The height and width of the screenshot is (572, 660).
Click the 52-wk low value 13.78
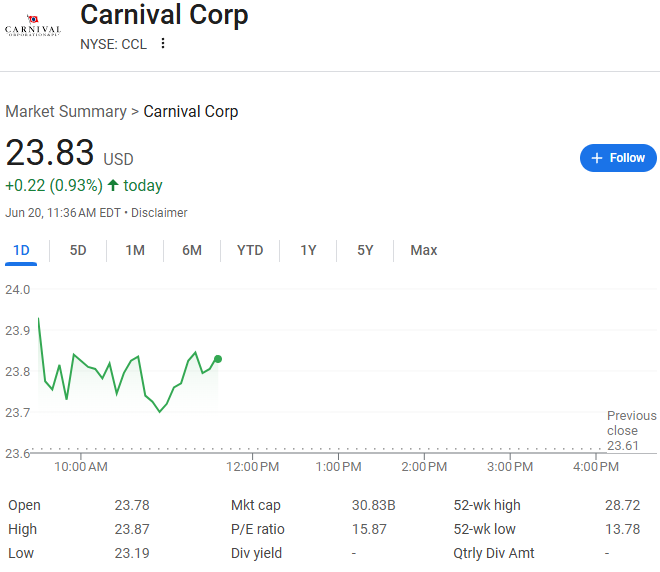click(623, 529)
